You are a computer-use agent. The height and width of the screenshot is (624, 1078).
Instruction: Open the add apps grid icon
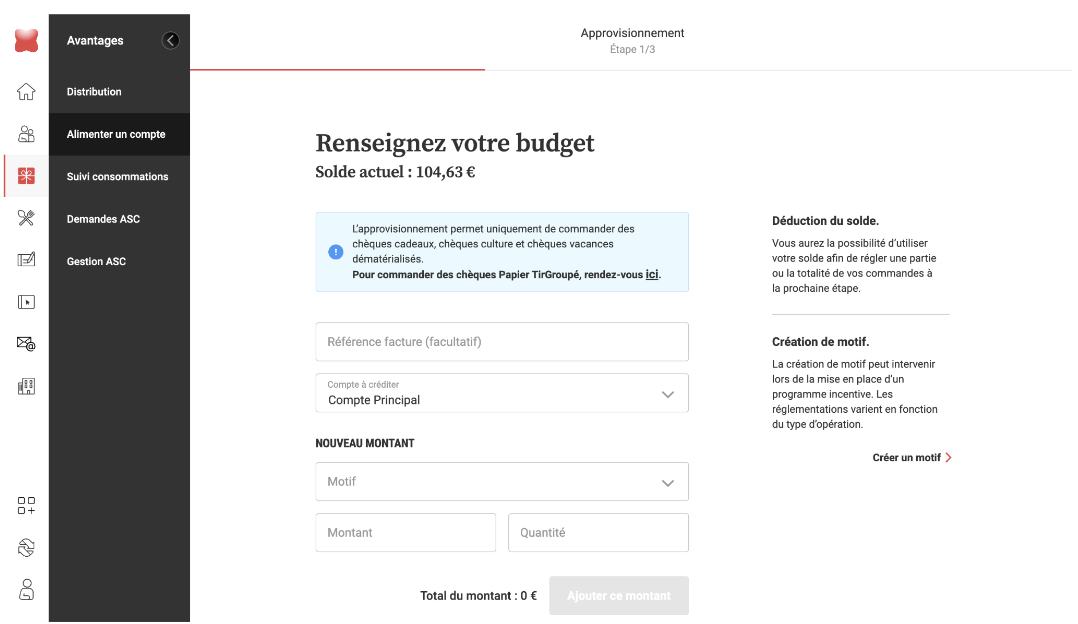pyautogui.click(x=26, y=506)
